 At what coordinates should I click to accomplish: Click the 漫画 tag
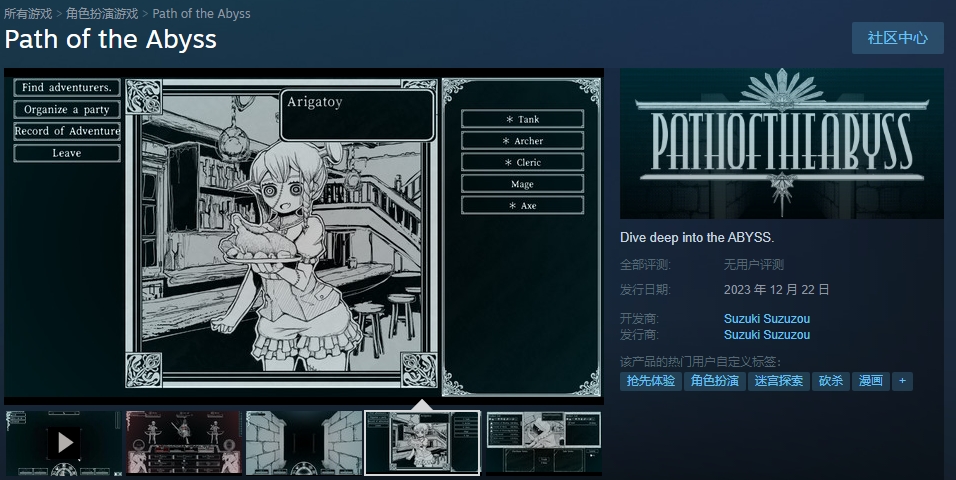[x=871, y=381]
